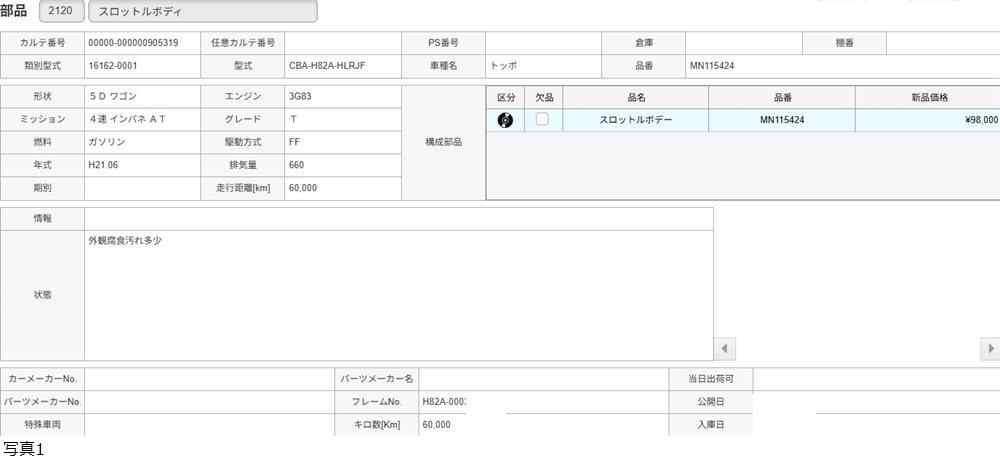Click the 新品価格 column header

928,97
